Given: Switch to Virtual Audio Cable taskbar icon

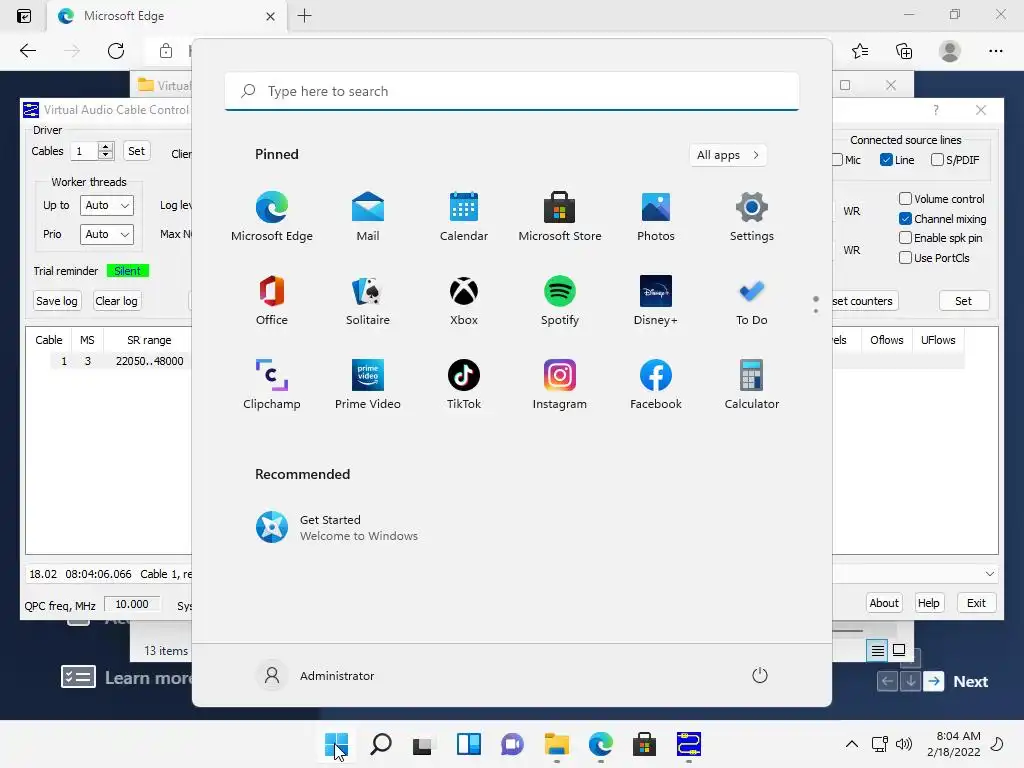Looking at the screenshot, I should [688, 744].
